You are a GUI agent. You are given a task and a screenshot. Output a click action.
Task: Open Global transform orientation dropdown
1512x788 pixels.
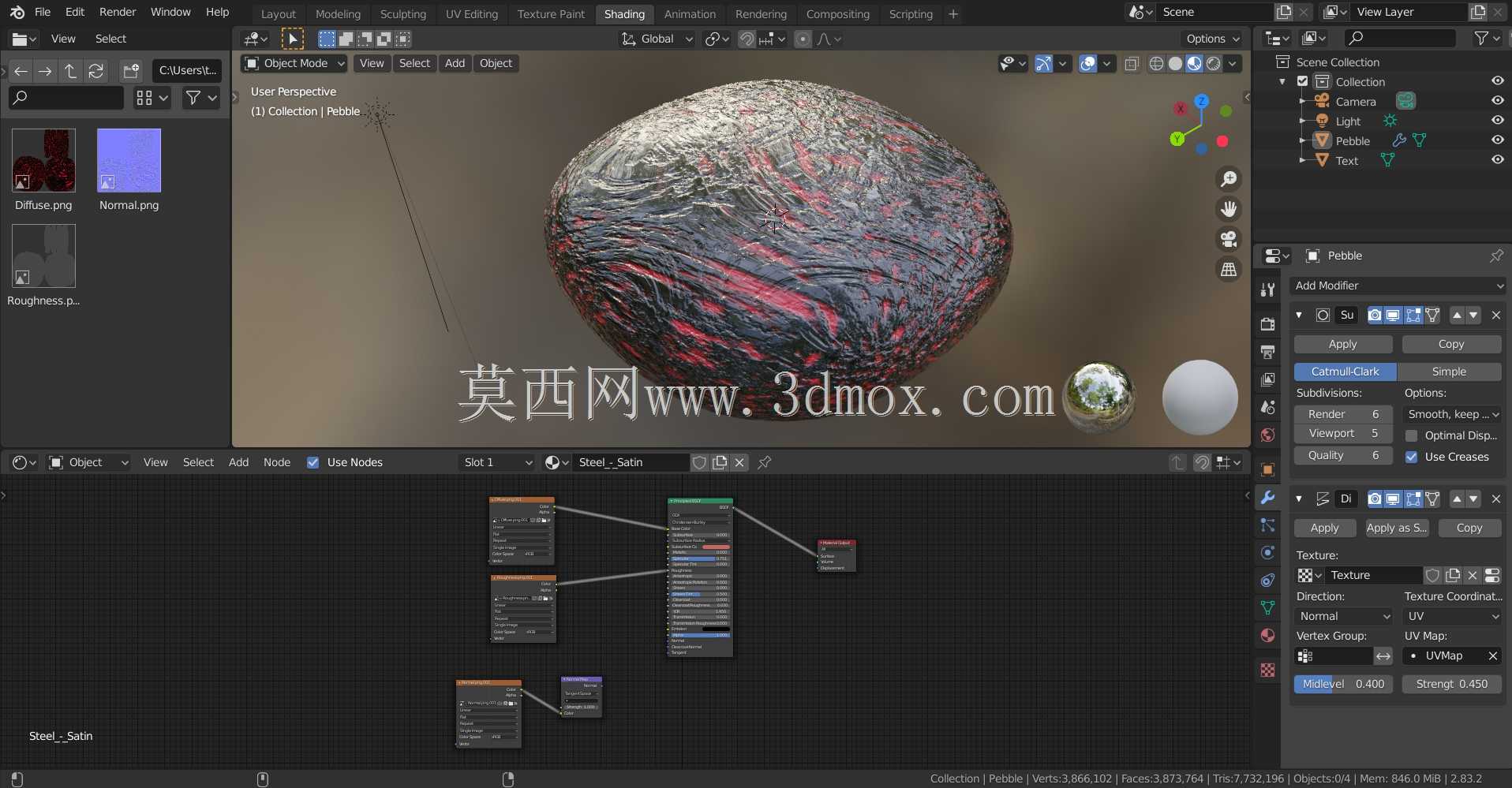coord(657,39)
